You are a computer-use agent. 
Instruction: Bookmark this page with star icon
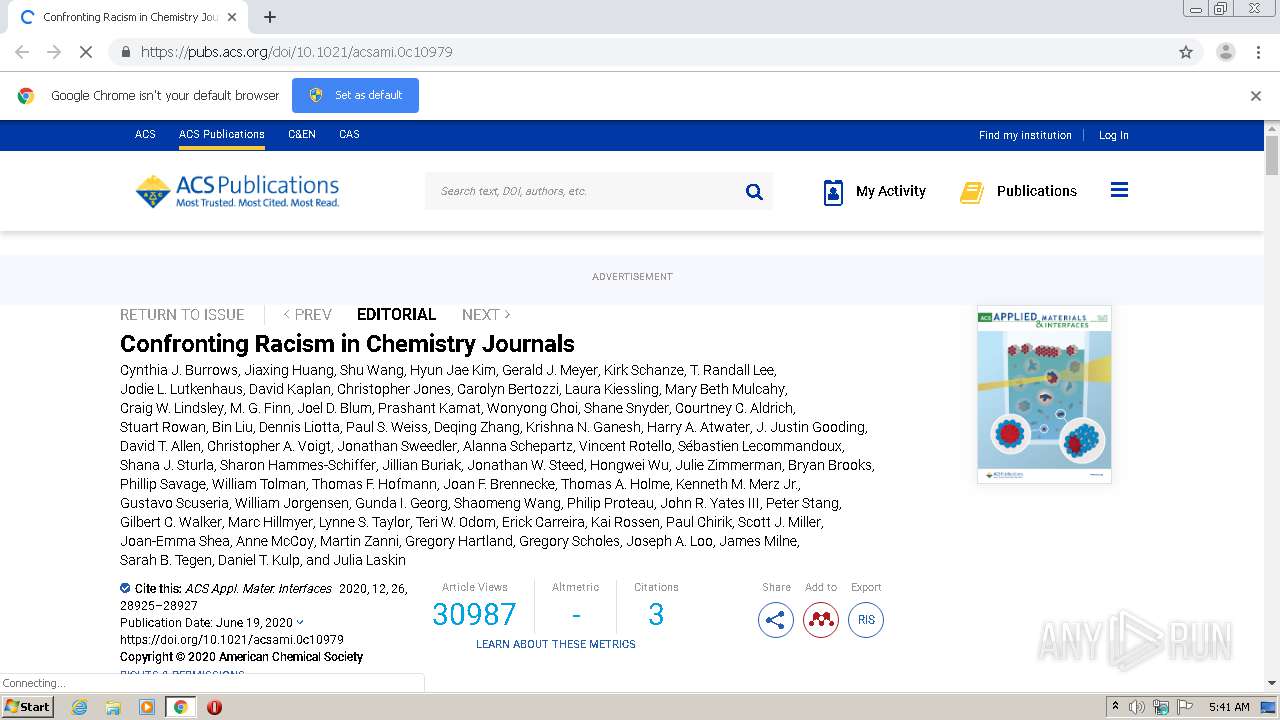point(1186,52)
